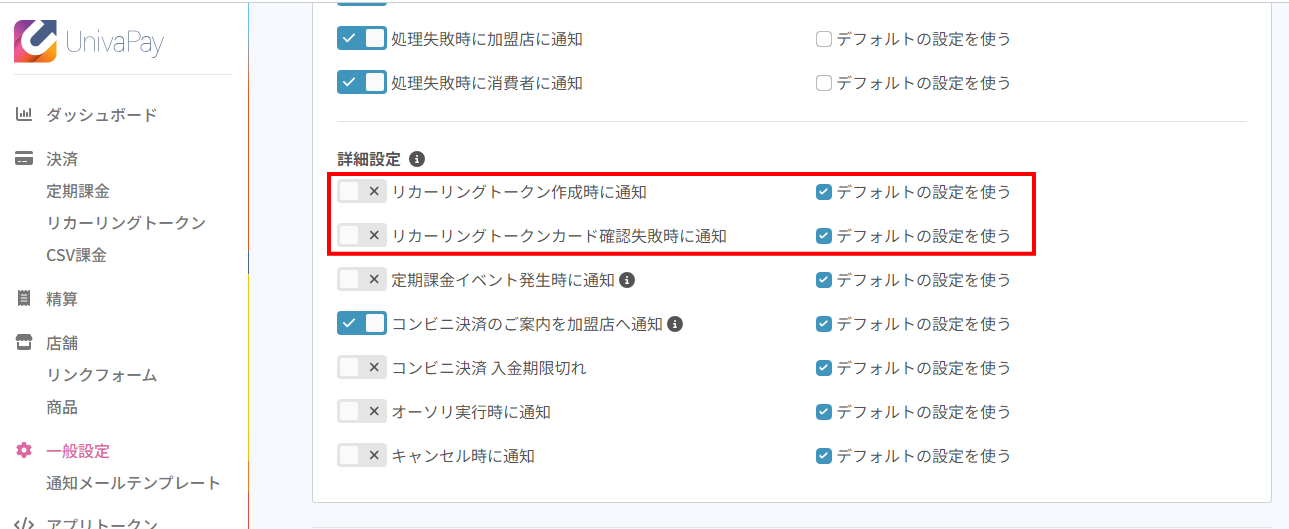1289x529 pixels.
Task: Select リンクフォーム under 店舗
Action: click(102, 375)
